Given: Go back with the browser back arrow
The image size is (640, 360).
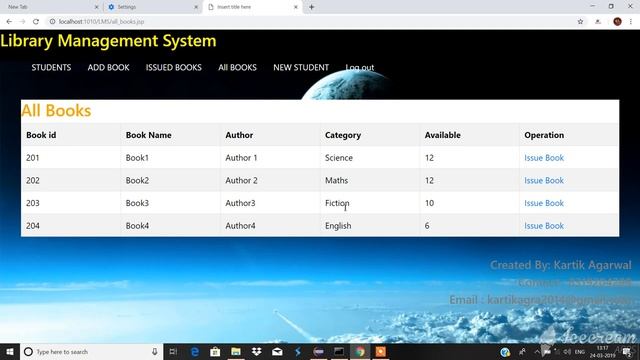Looking at the screenshot, I should pos(9,22).
